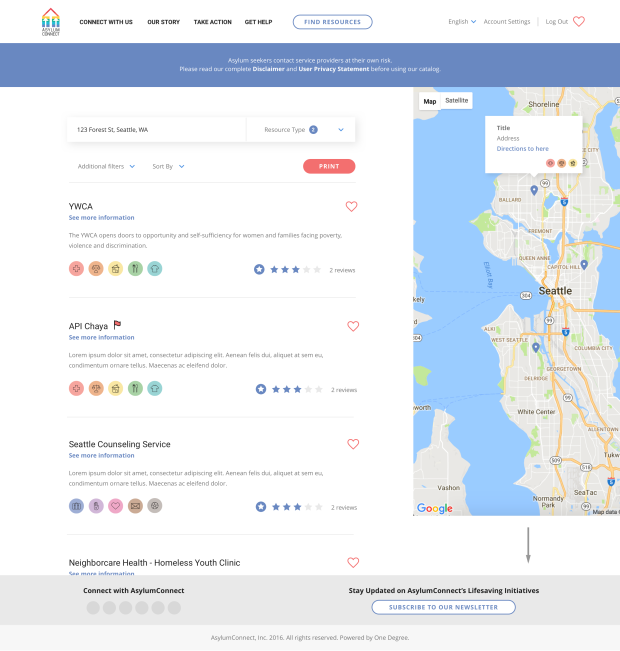Expand Additional filters
The width and height of the screenshot is (620, 651).
[x=106, y=166]
